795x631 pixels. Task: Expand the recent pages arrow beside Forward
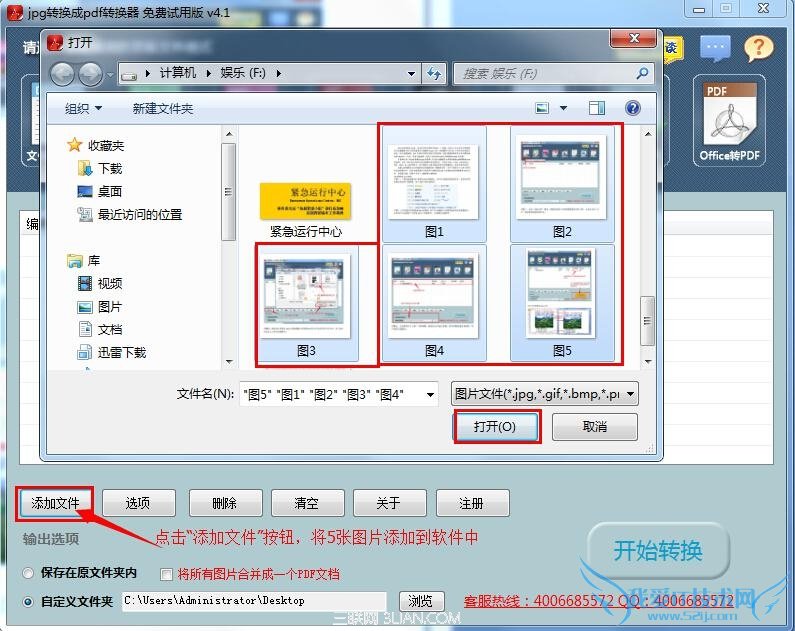(x=110, y=75)
